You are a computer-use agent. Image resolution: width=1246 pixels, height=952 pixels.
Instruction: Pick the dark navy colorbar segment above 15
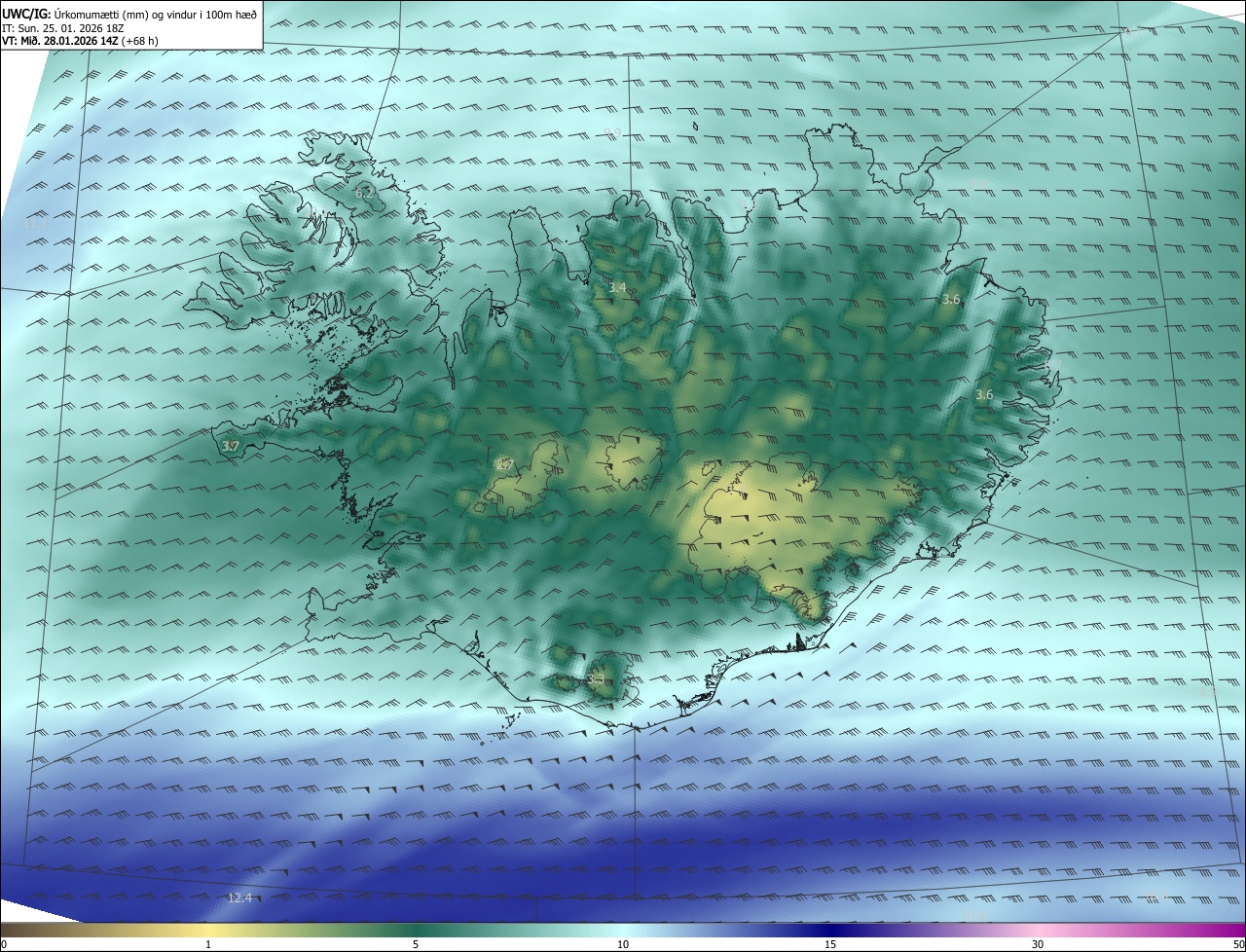(830, 930)
